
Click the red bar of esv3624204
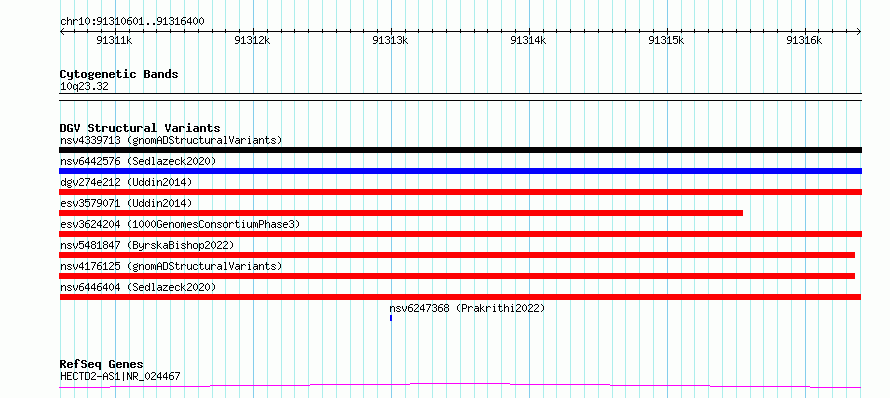pos(460,234)
